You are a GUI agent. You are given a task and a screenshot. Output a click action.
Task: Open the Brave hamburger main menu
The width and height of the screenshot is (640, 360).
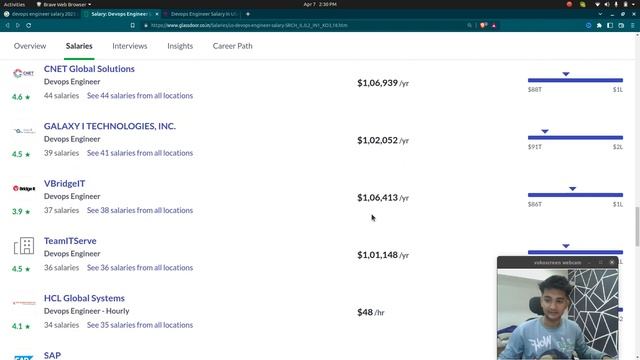(x=633, y=25)
